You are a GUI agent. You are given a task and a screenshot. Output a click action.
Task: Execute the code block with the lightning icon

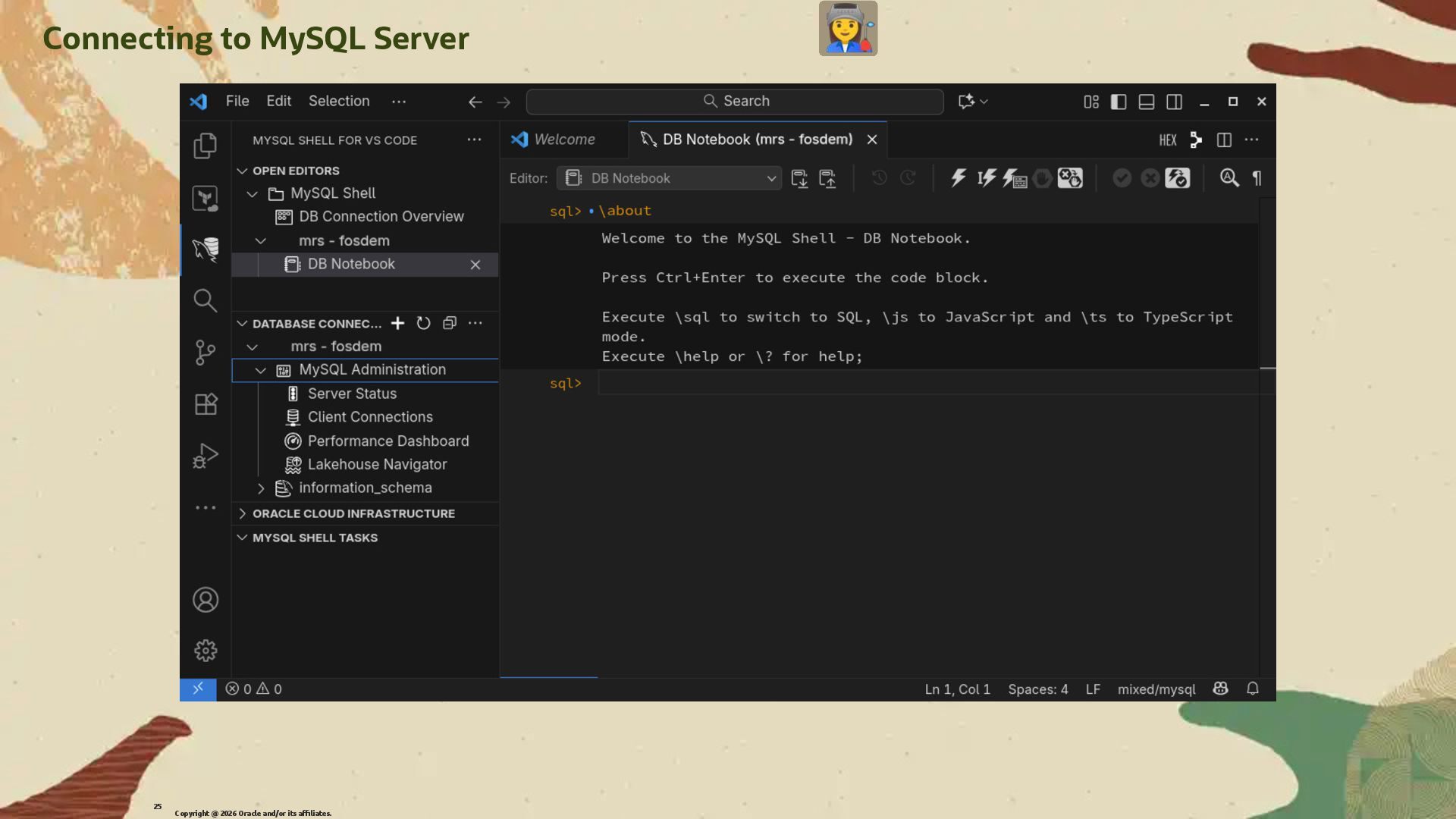click(x=959, y=178)
